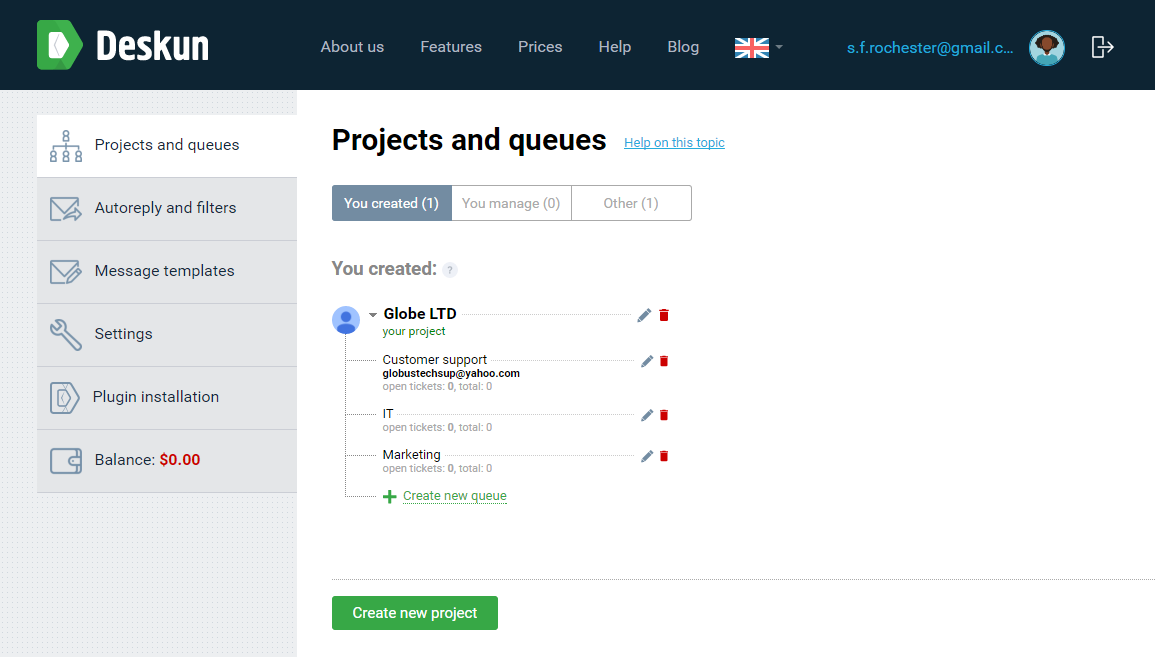Edit the Globe LTD project with pencil
Viewport: 1155px width, 657px height.
645,315
